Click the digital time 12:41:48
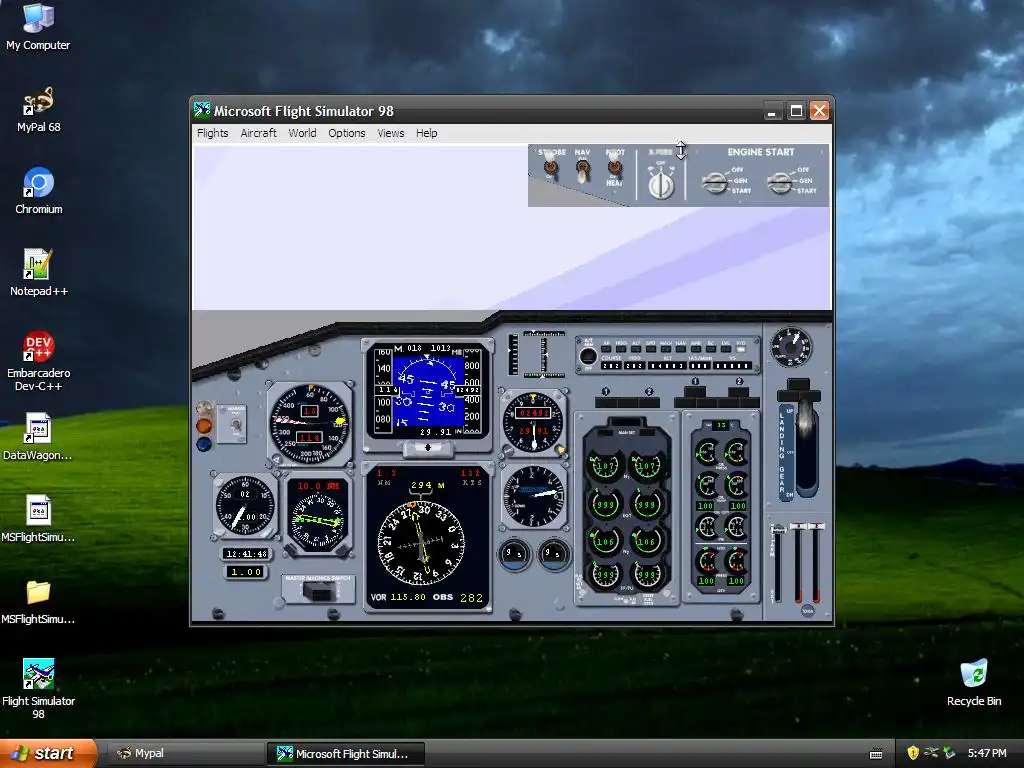Viewport: 1024px width, 768px height. point(246,554)
